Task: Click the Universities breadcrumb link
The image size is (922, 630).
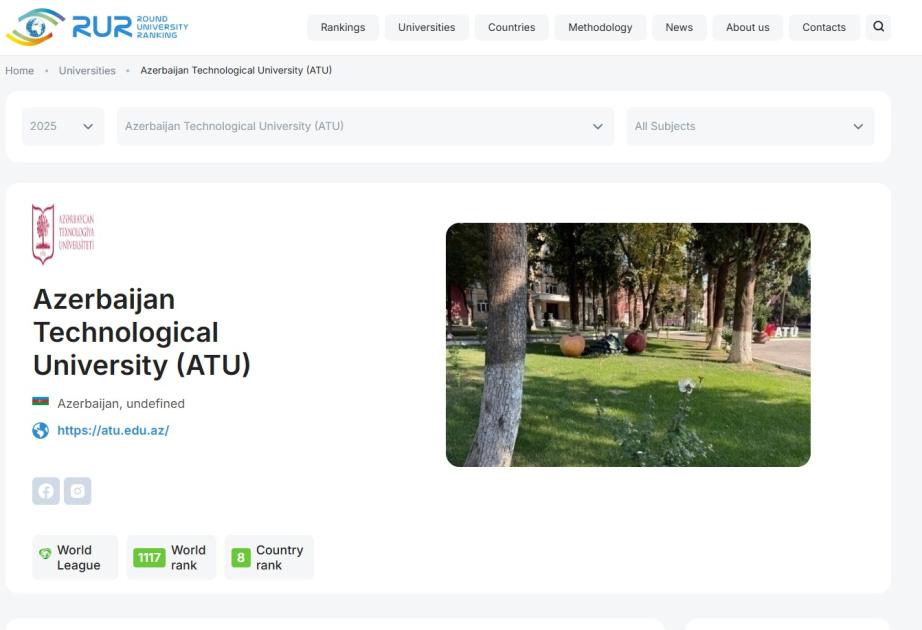Action: (x=87, y=70)
